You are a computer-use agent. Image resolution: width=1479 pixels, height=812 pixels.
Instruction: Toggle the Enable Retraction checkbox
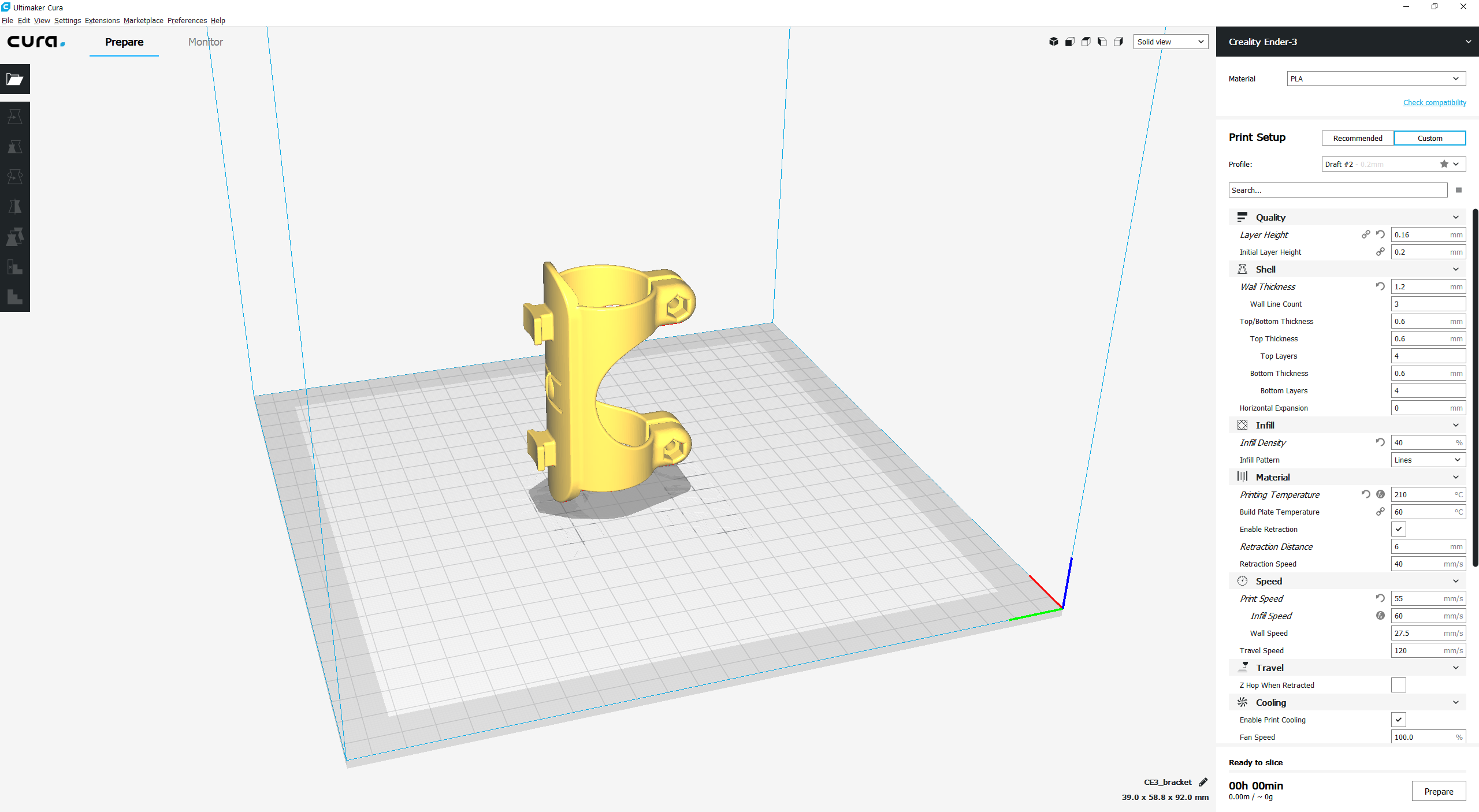tap(1399, 529)
